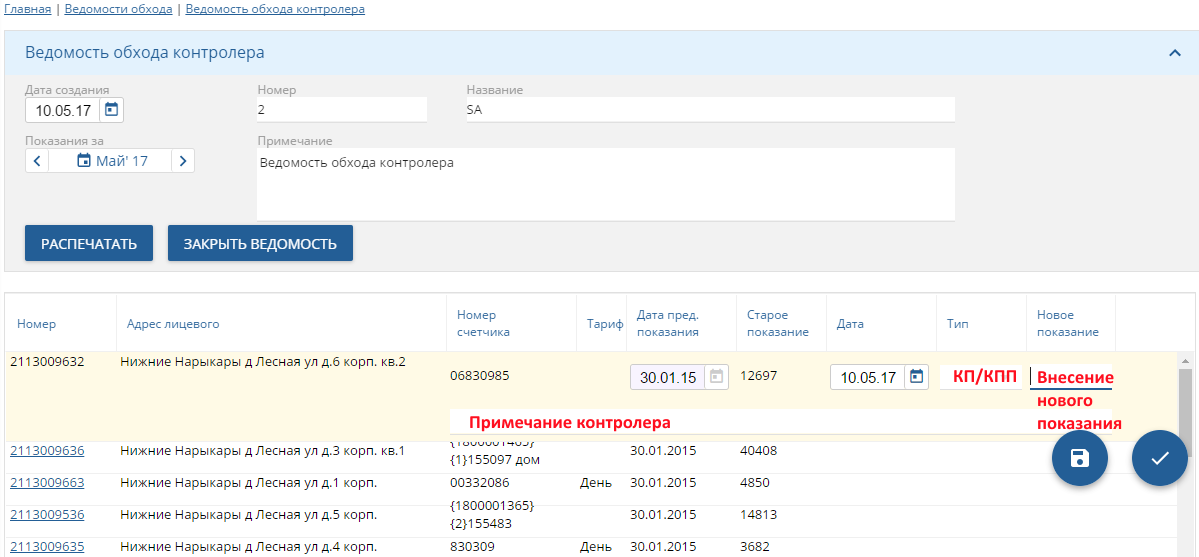Select meter number 830309
Image resolution: width=1199 pixels, height=557 pixels.
(x=473, y=547)
